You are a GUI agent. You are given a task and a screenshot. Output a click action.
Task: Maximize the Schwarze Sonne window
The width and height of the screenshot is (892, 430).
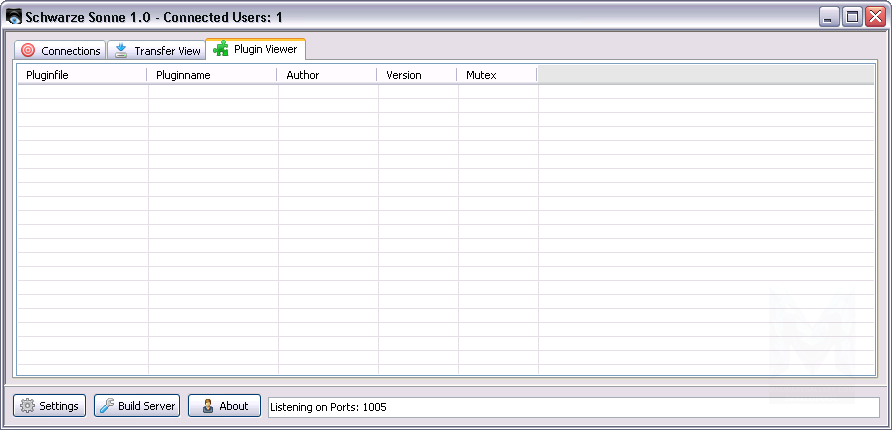[x=853, y=17]
